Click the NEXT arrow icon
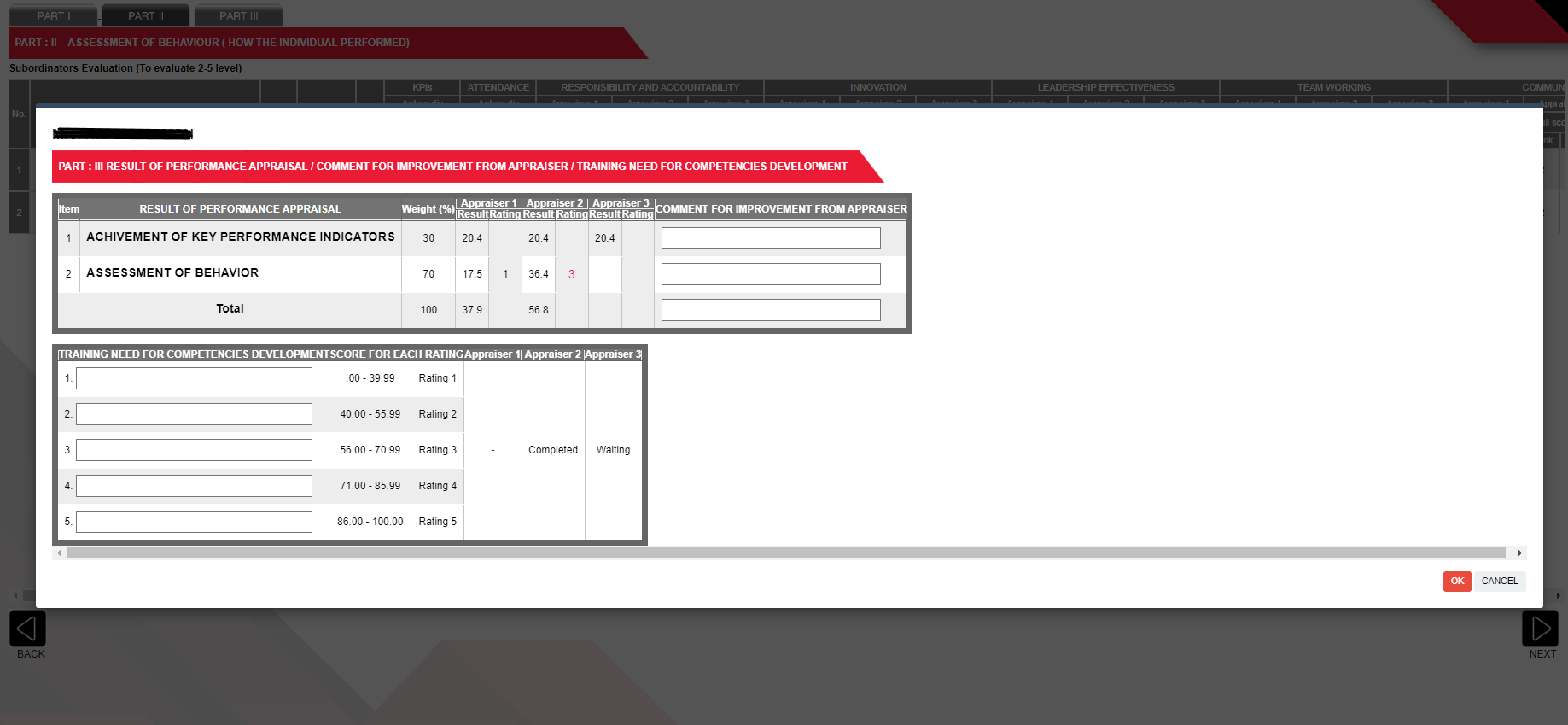 [1540, 629]
